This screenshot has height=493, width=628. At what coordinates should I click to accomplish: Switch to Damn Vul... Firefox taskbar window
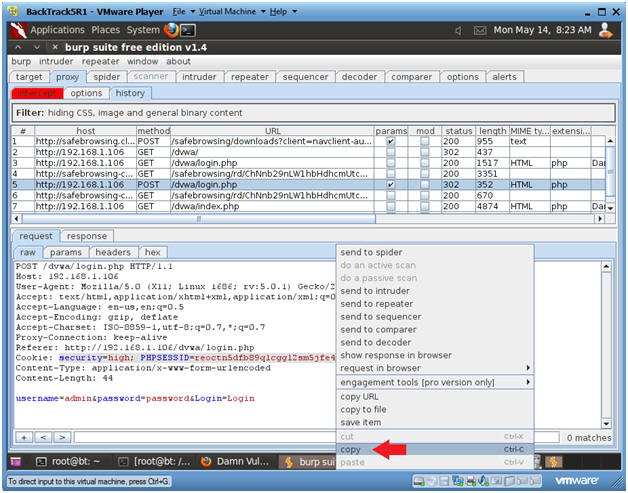coord(236,462)
